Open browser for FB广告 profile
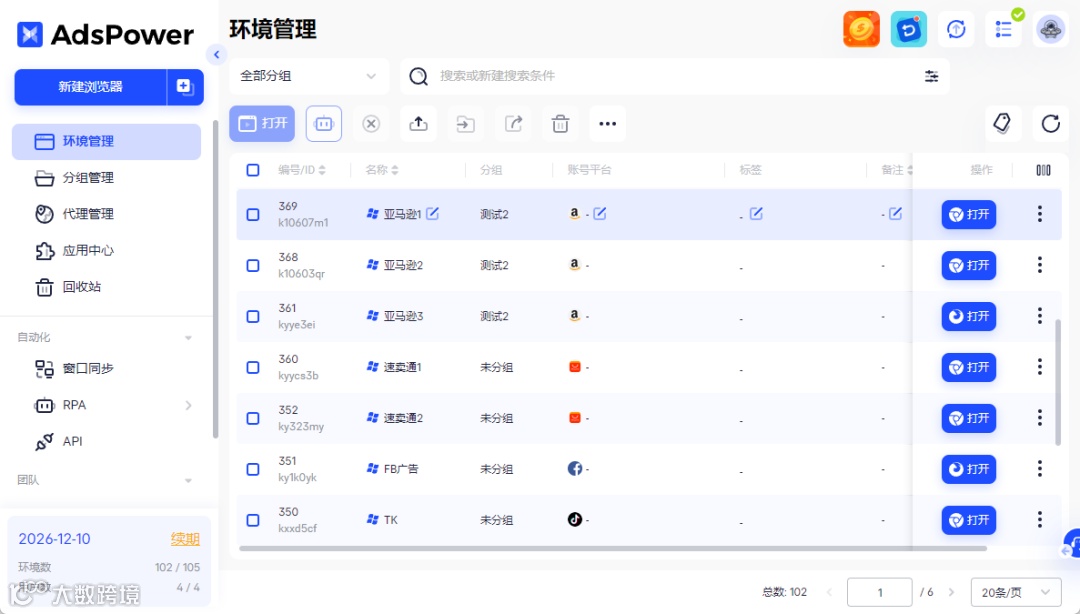Viewport: 1080px width, 614px height. (968, 469)
